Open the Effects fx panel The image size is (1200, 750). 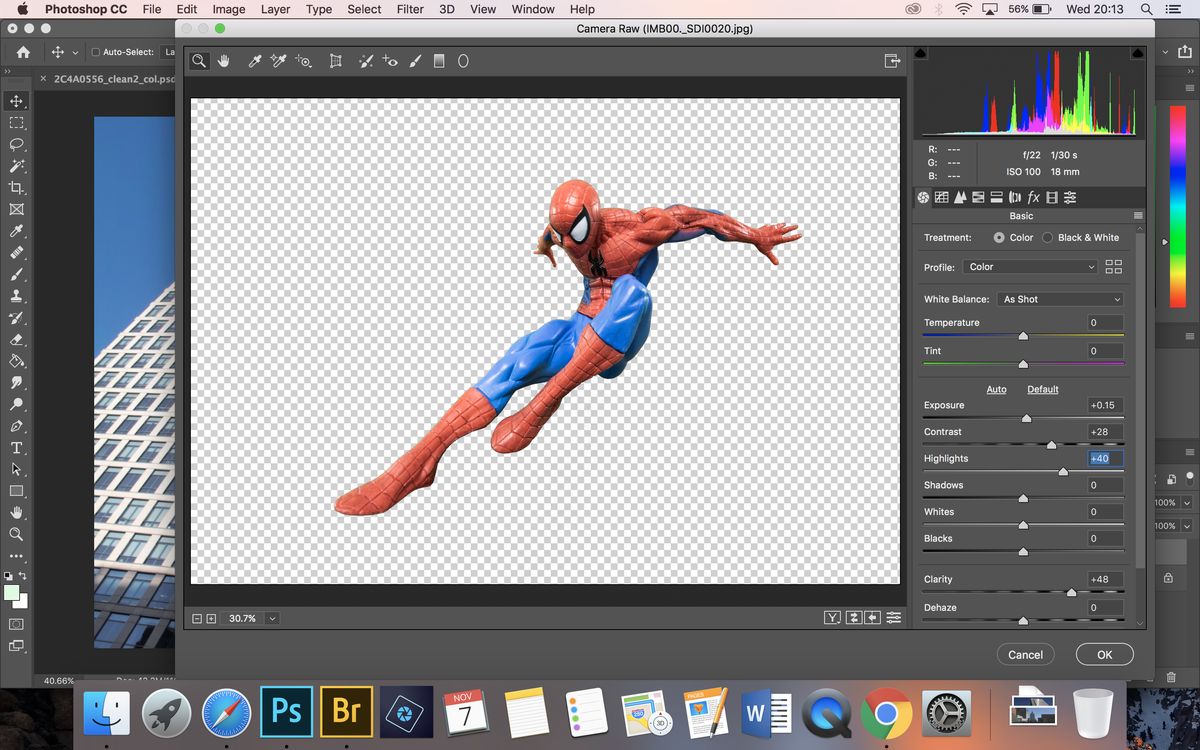point(1033,197)
